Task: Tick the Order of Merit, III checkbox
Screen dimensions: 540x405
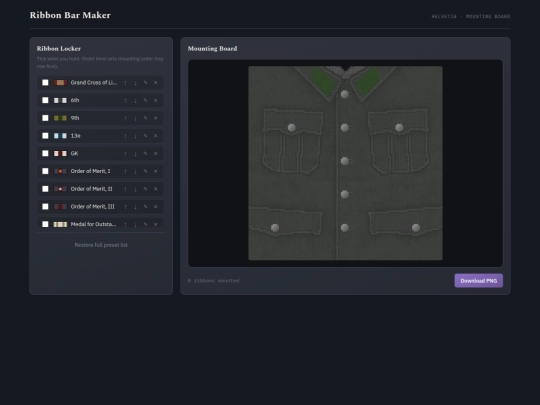Action: pos(45,207)
